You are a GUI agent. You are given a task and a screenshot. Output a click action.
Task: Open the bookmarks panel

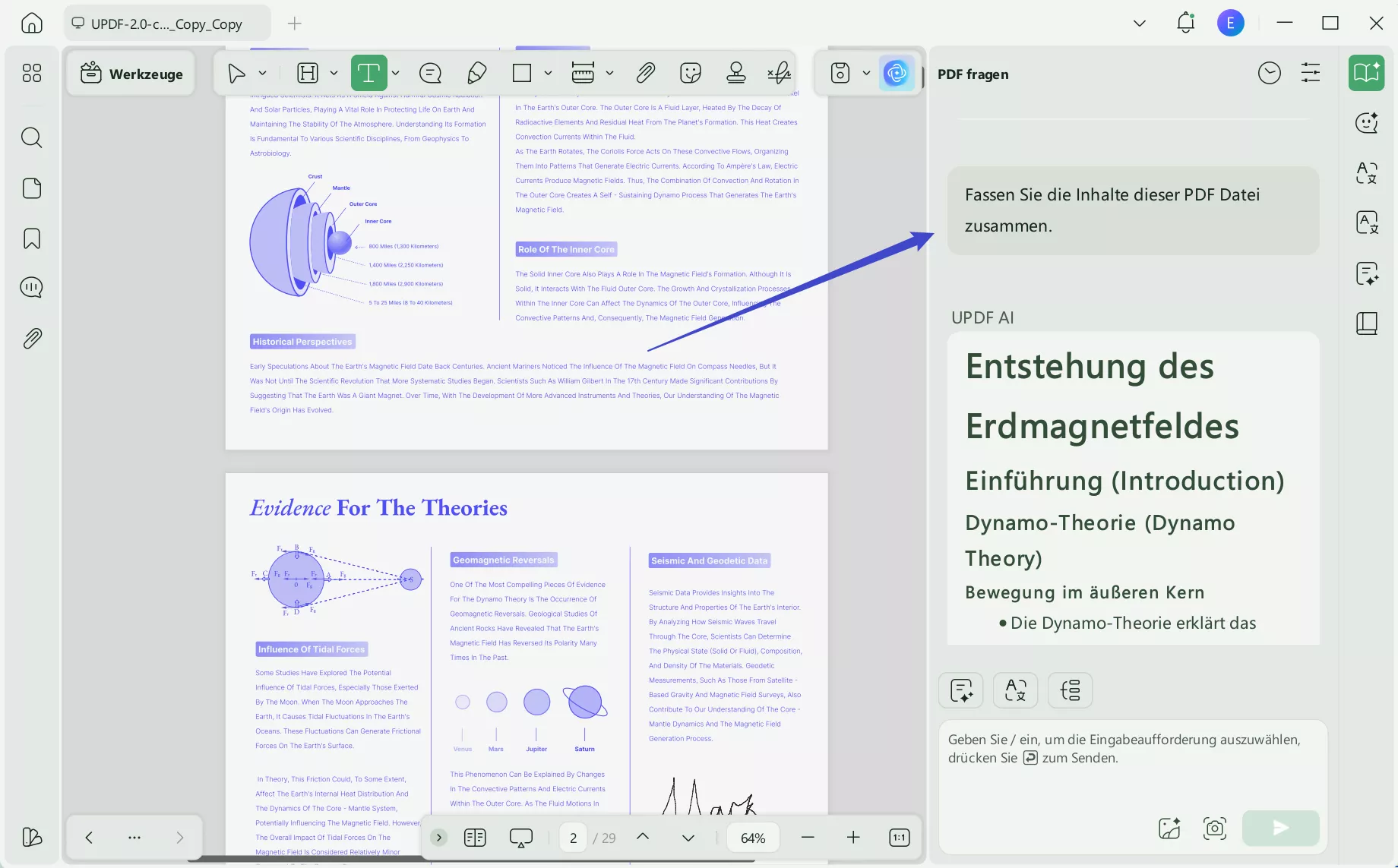click(x=31, y=238)
